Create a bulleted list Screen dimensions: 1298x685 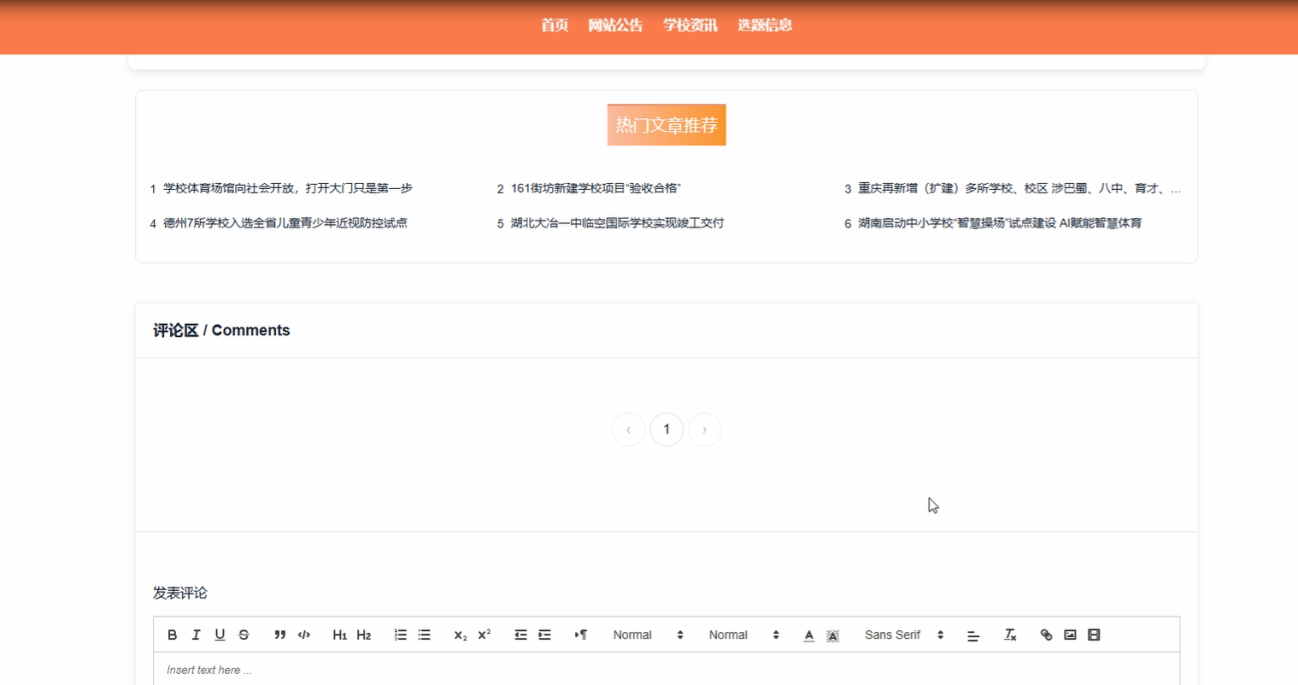(424, 635)
